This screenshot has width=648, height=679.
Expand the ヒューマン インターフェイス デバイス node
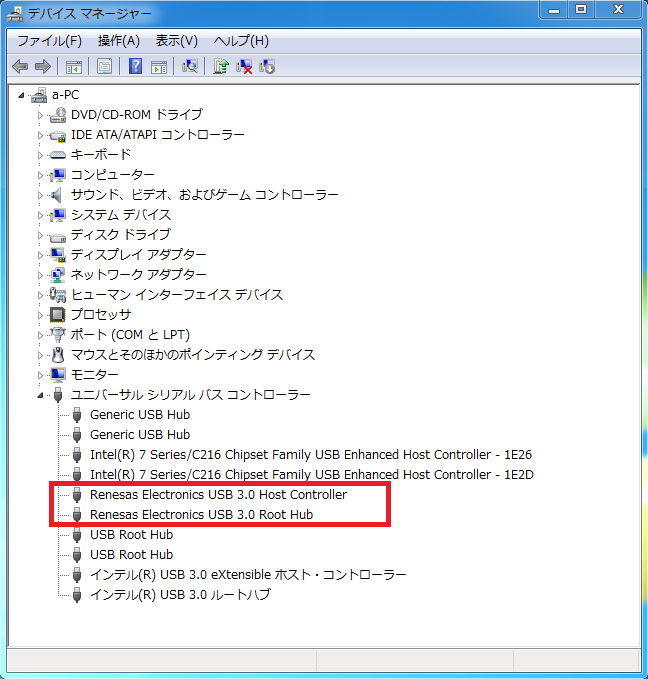click(x=40, y=295)
